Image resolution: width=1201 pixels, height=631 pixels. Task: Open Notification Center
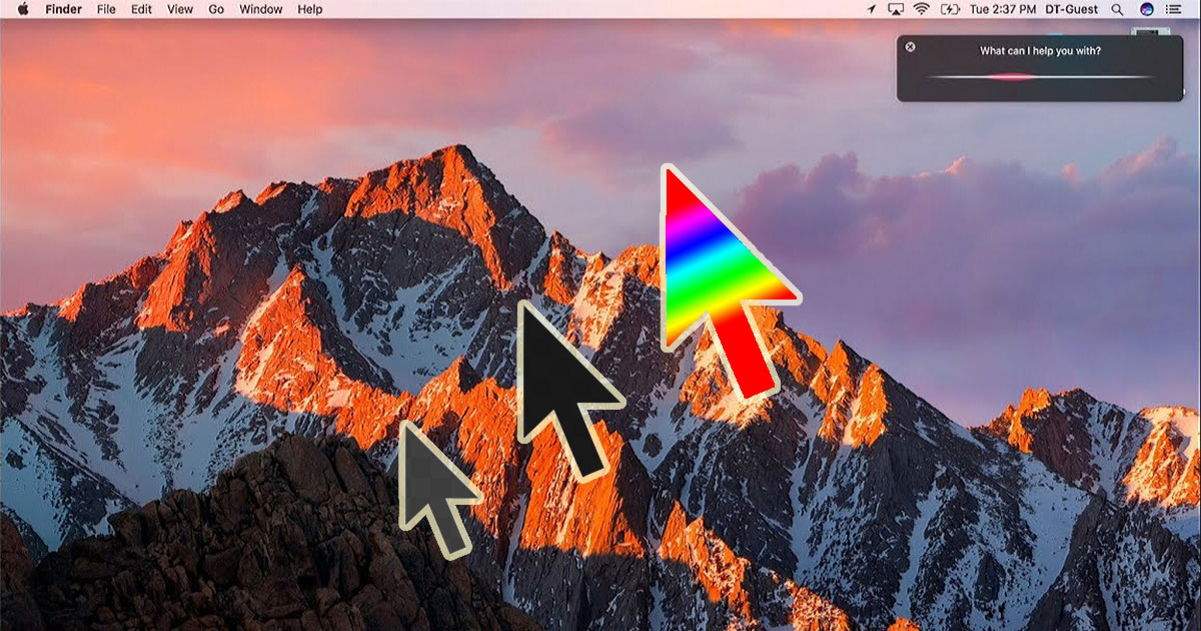tap(1175, 9)
